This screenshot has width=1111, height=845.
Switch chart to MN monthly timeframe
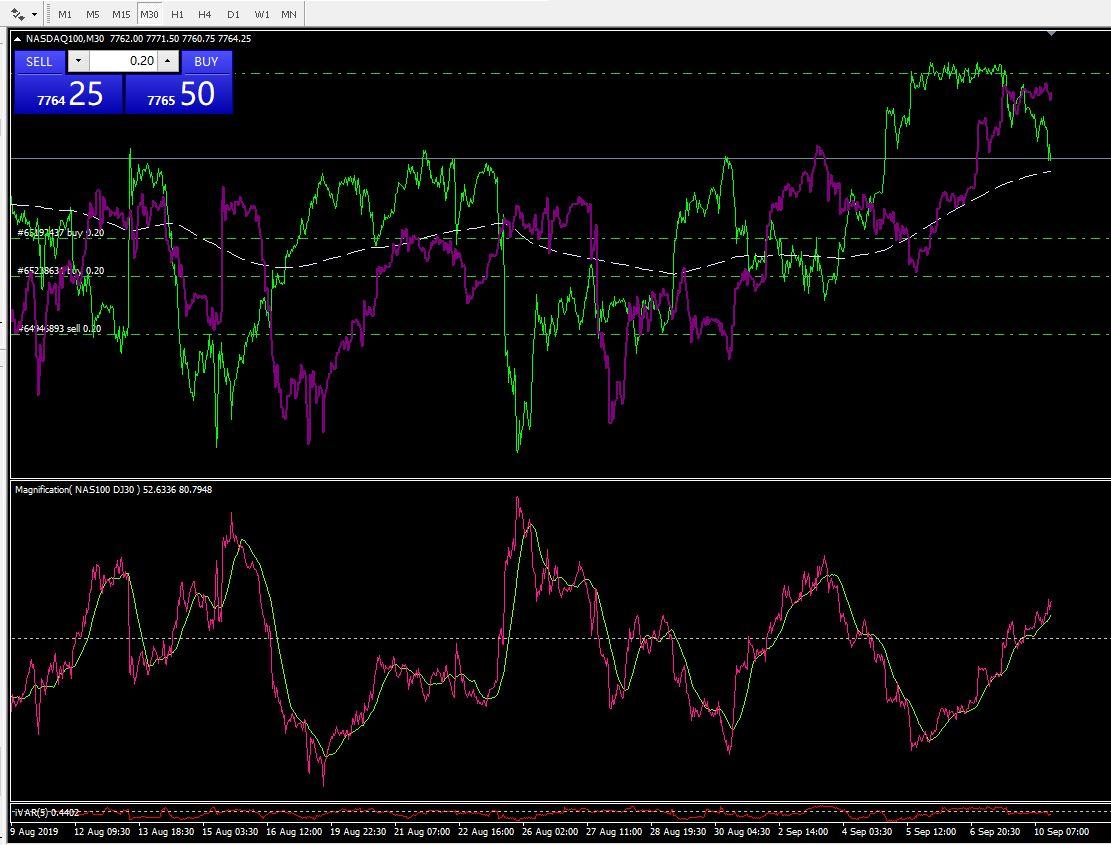289,14
